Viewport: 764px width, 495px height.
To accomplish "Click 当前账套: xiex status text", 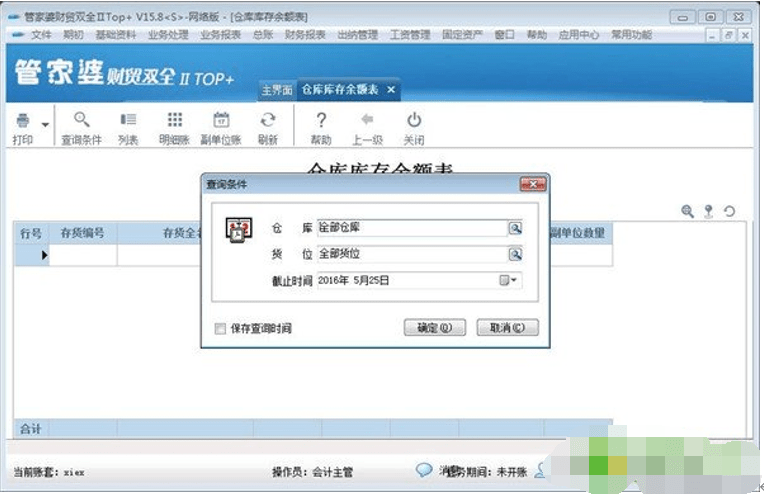I will pyautogui.click(x=49, y=472).
